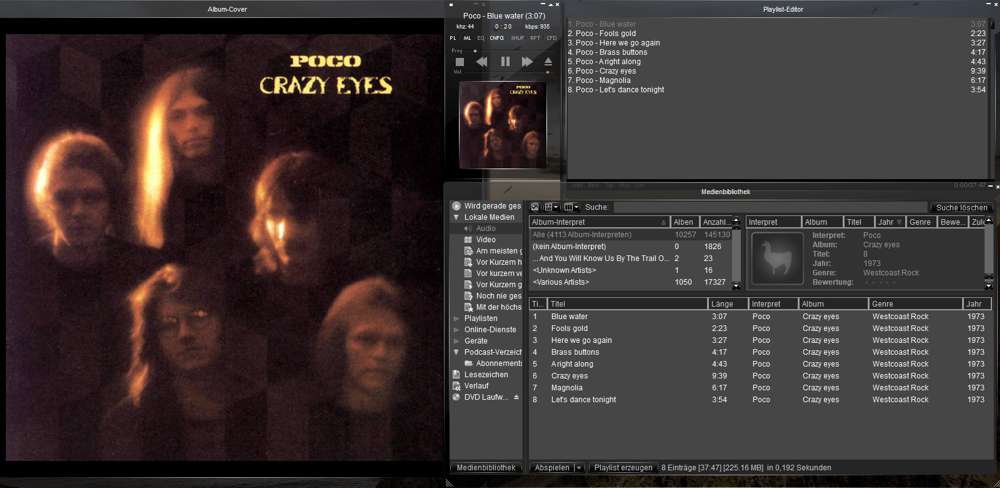Skip to the next track

click(x=527, y=62)
